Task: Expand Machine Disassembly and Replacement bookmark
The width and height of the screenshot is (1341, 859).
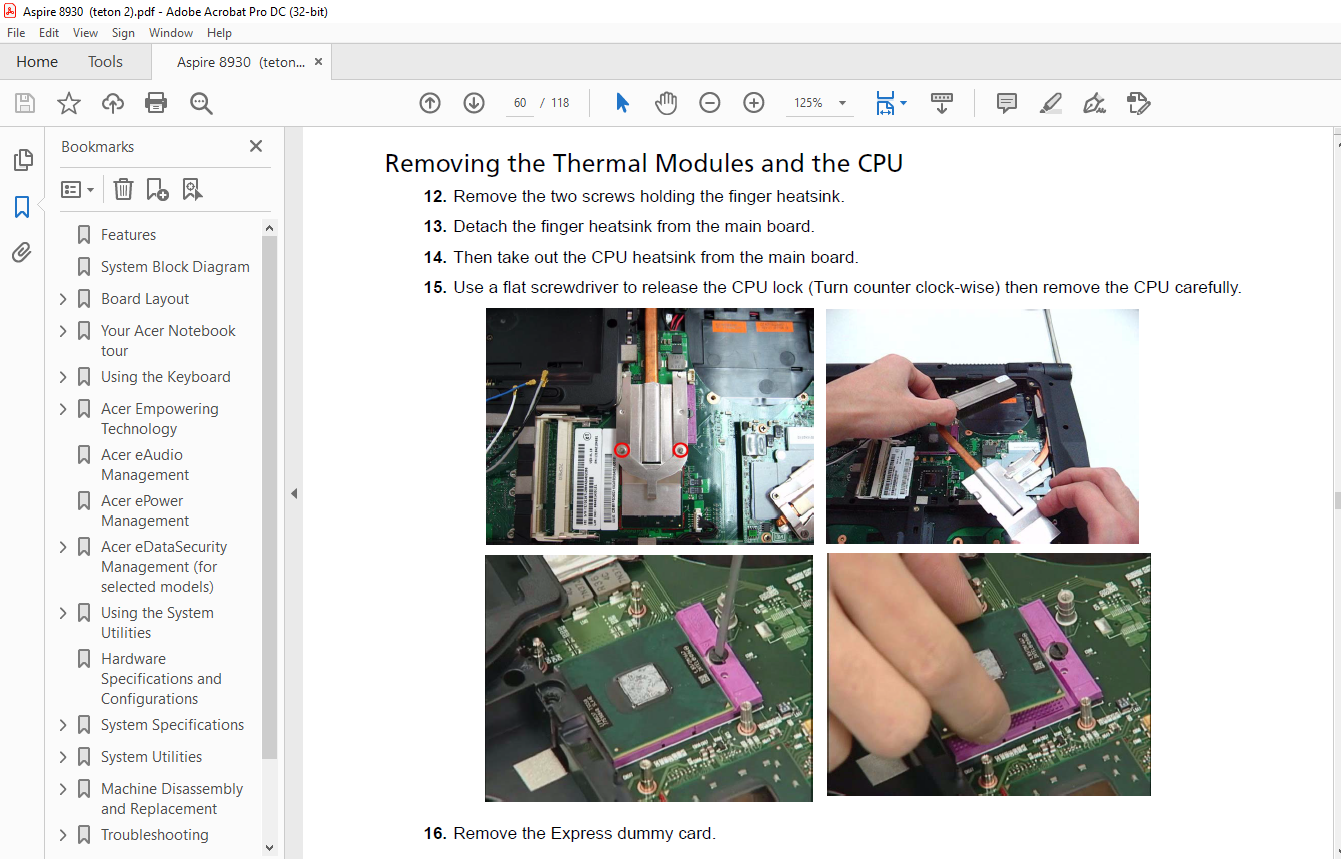Action: pyautogui.click(x=63, y=789)
